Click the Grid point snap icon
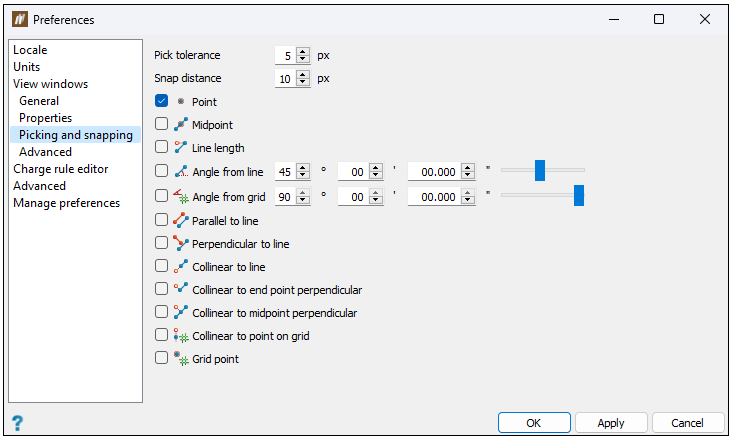Screen dimensions: 734x440 tap(181, 359)
